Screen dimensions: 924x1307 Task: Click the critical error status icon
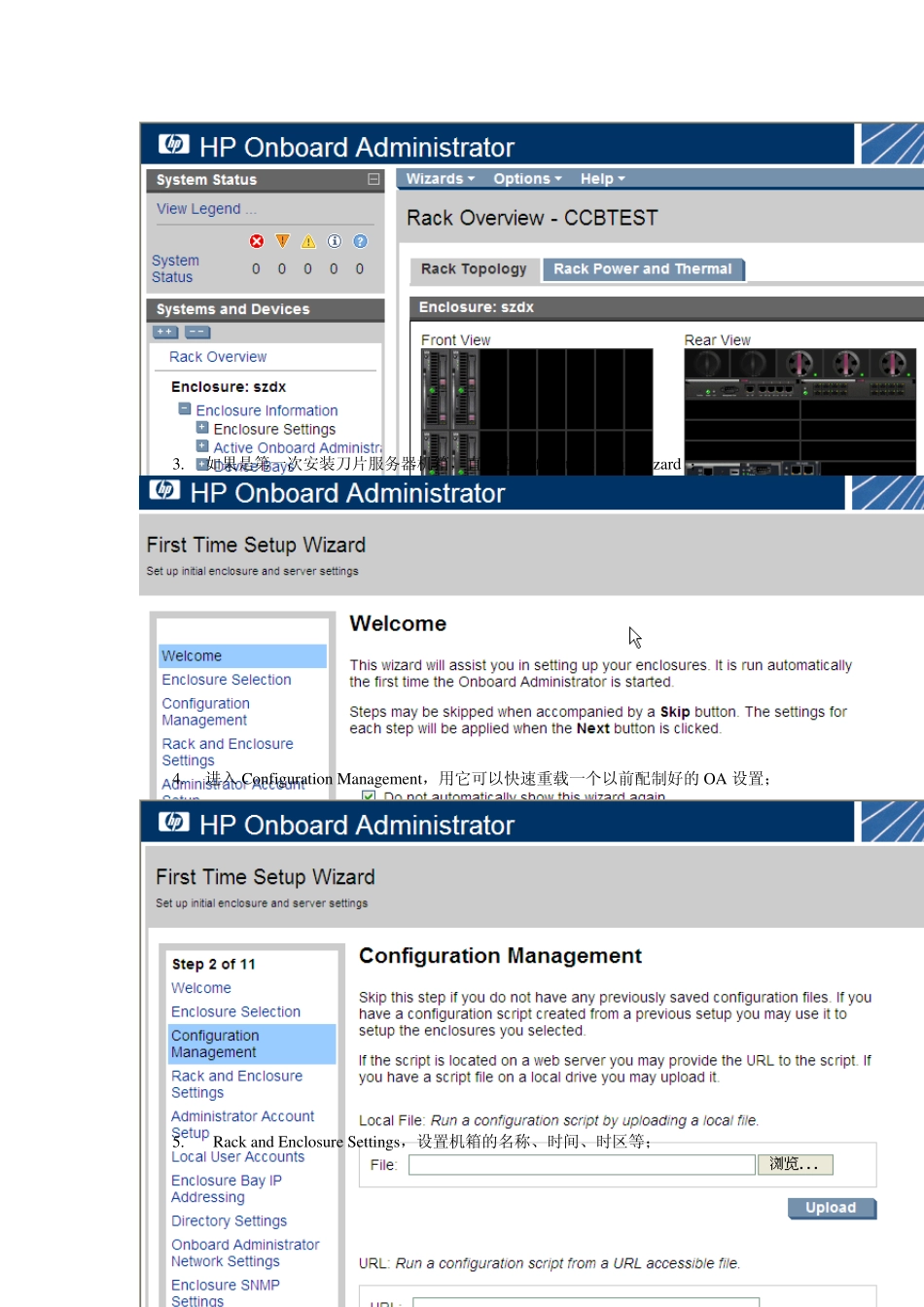257,241
